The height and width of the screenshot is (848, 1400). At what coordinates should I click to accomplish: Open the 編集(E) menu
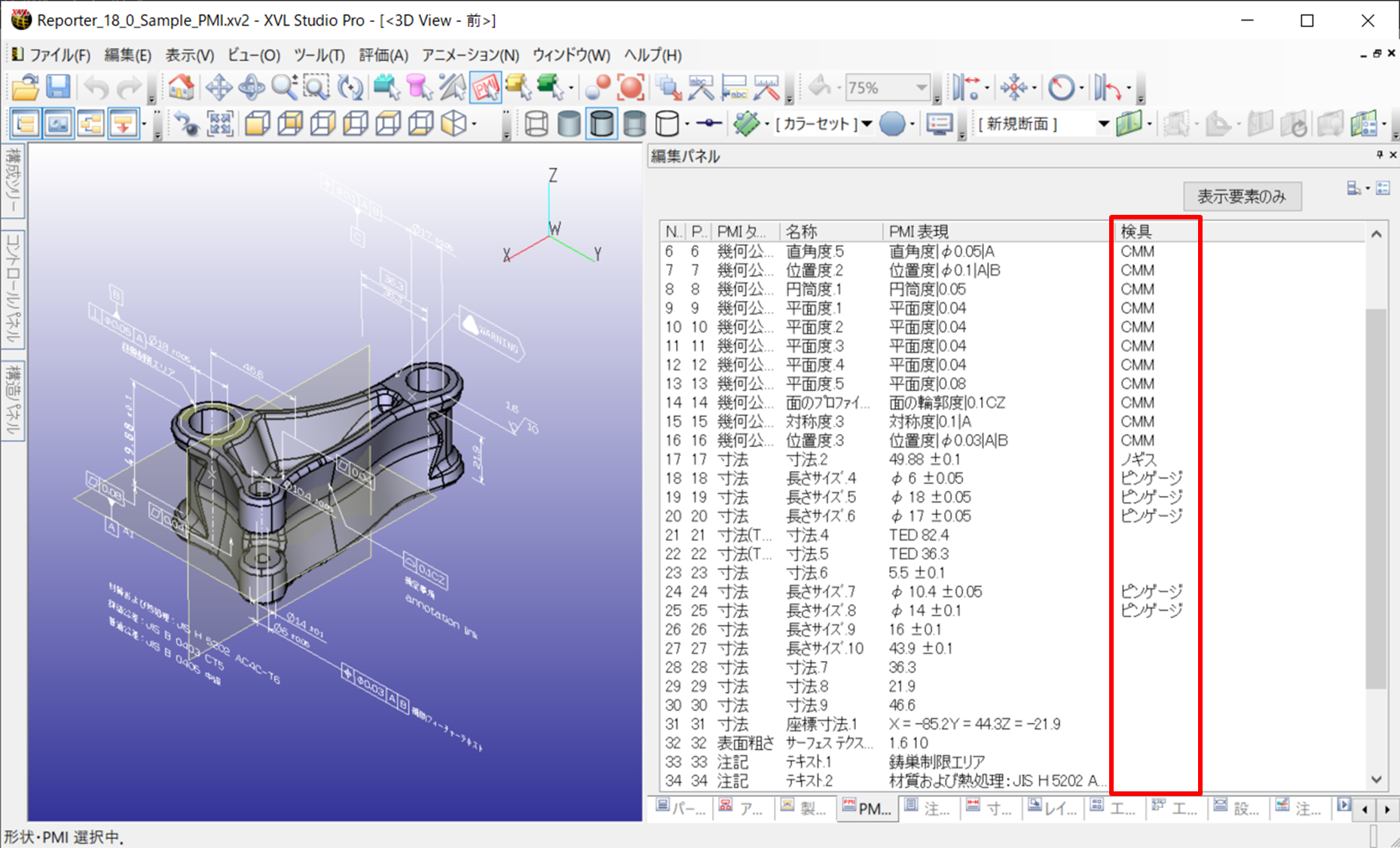(x=127, y=55)
